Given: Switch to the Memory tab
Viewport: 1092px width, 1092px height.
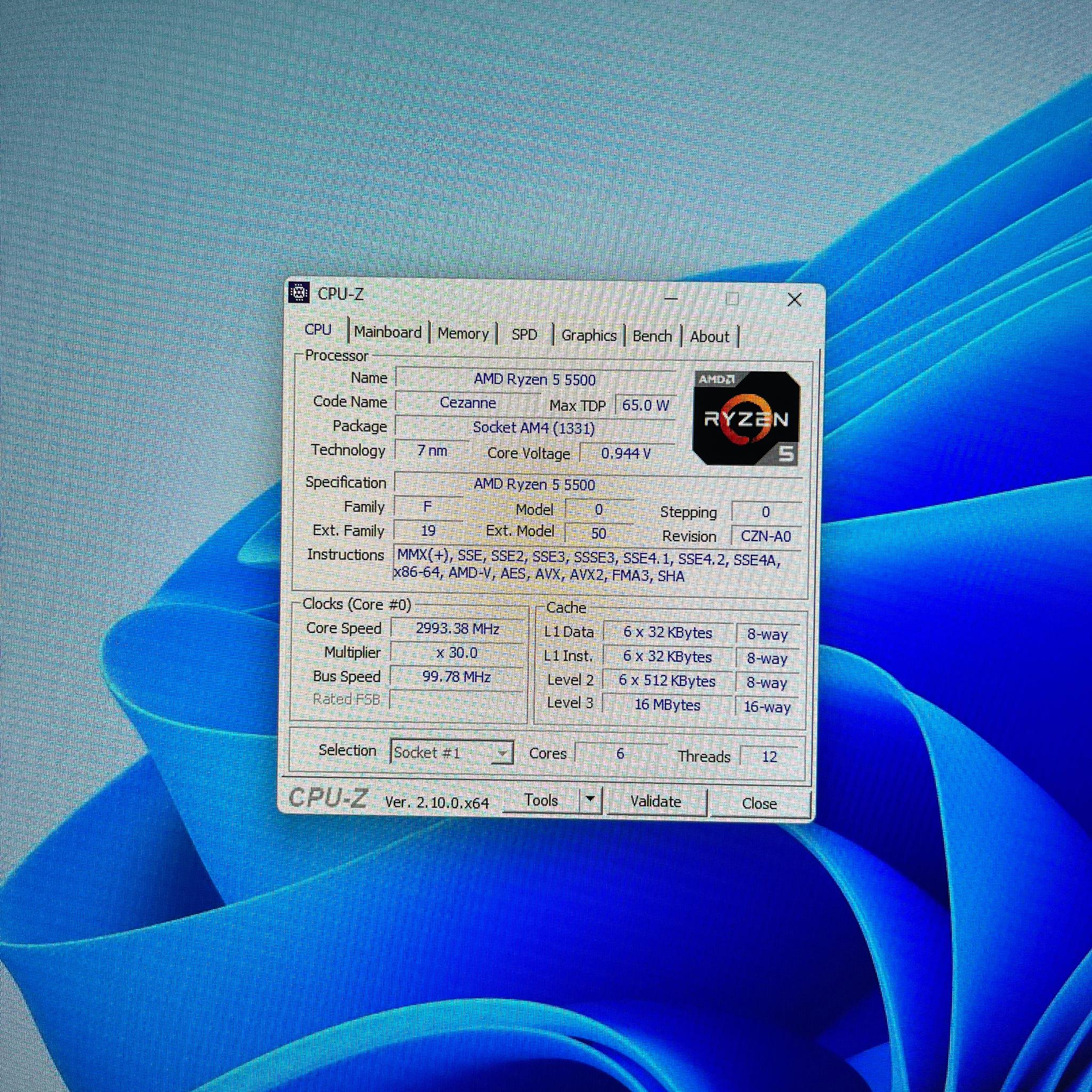Looking at the screenshot, I should 463,333.
